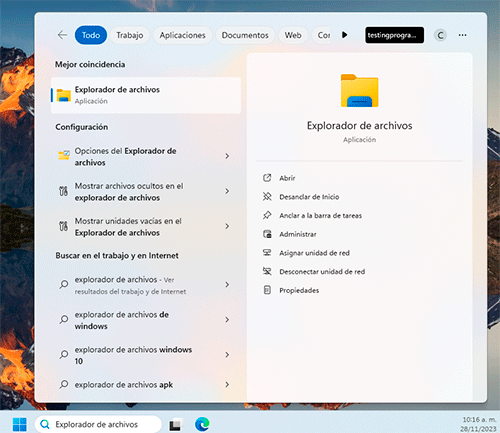Show more filter tabs with play arrow

coord(345,35)
